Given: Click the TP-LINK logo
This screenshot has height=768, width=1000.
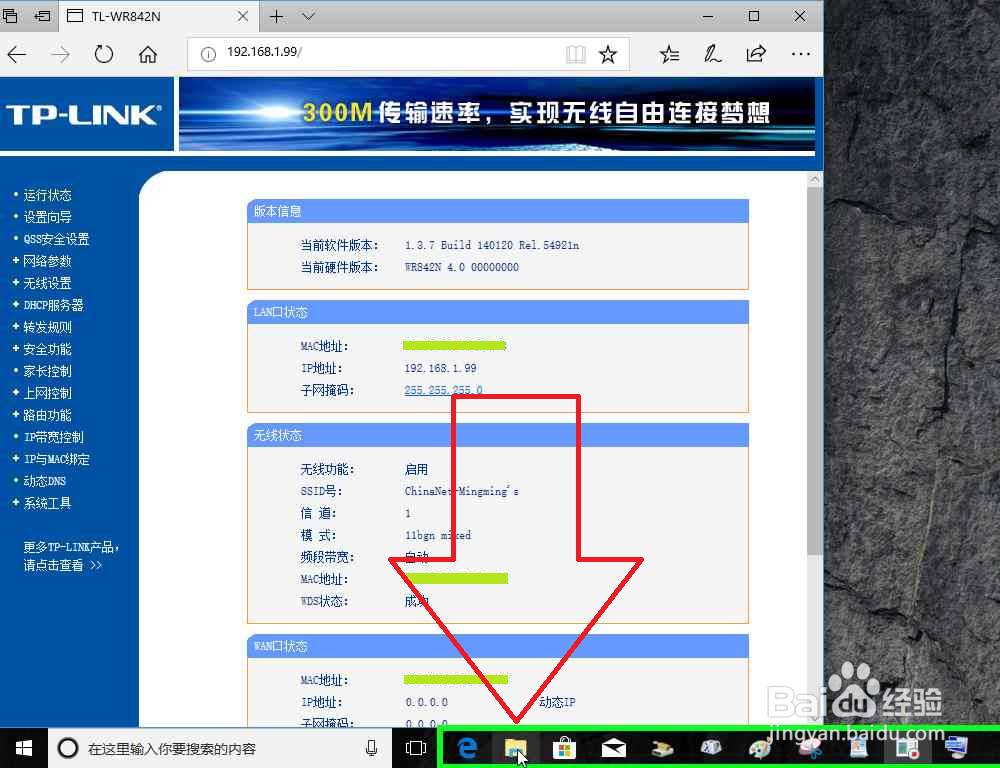Looking at the screenshot, I should pyautogui.click(x=84, y=115).
